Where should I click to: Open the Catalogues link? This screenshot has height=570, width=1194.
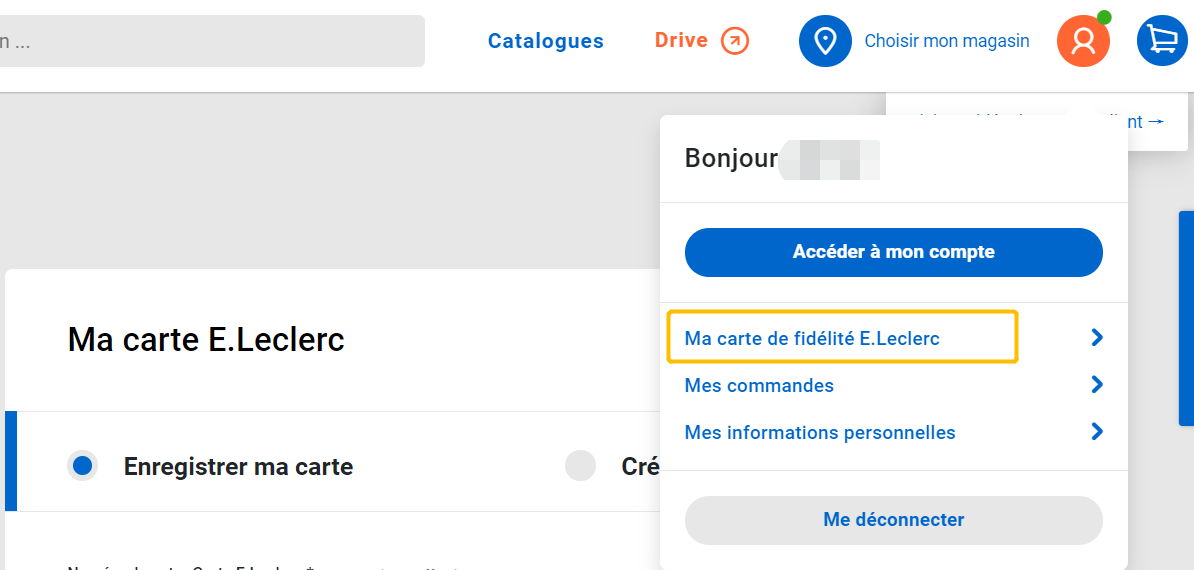tap(546, 40)
